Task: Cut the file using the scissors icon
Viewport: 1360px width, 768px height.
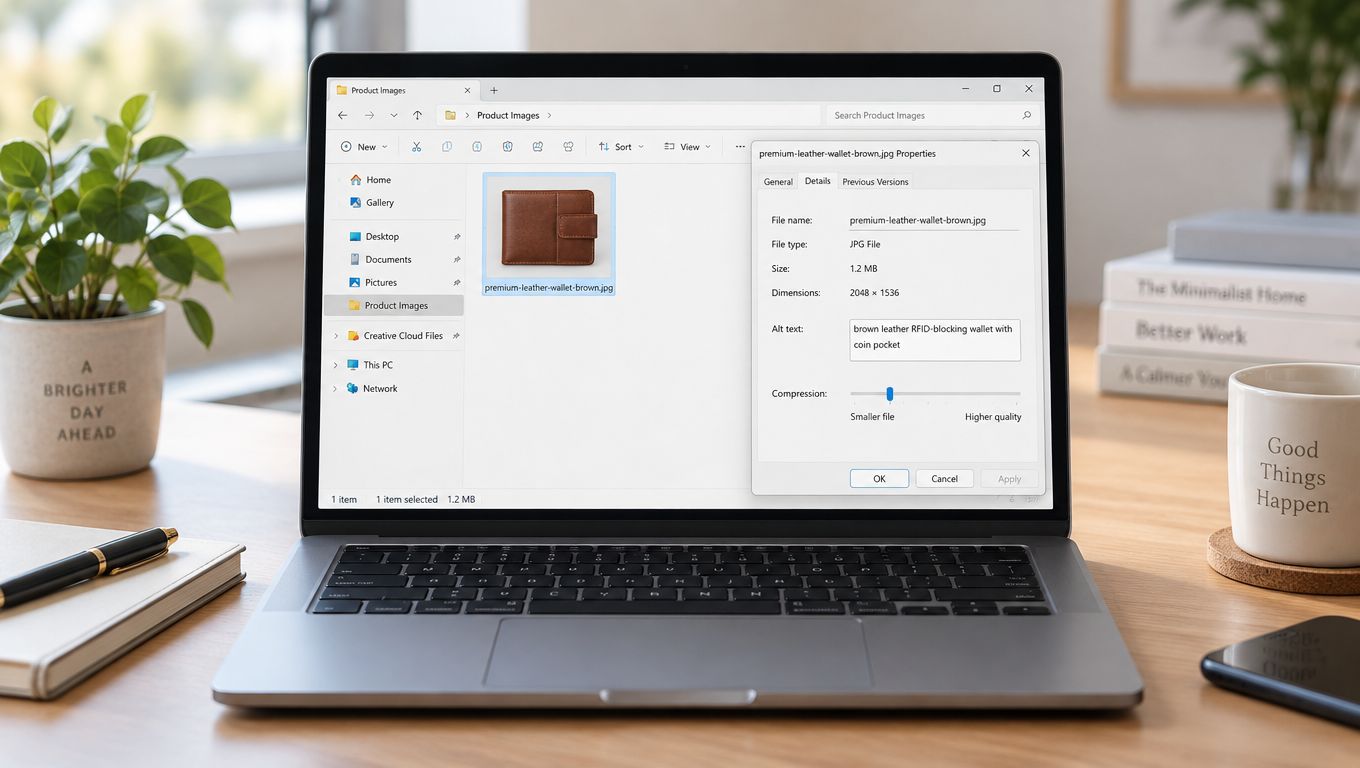Action: point(416,147)
